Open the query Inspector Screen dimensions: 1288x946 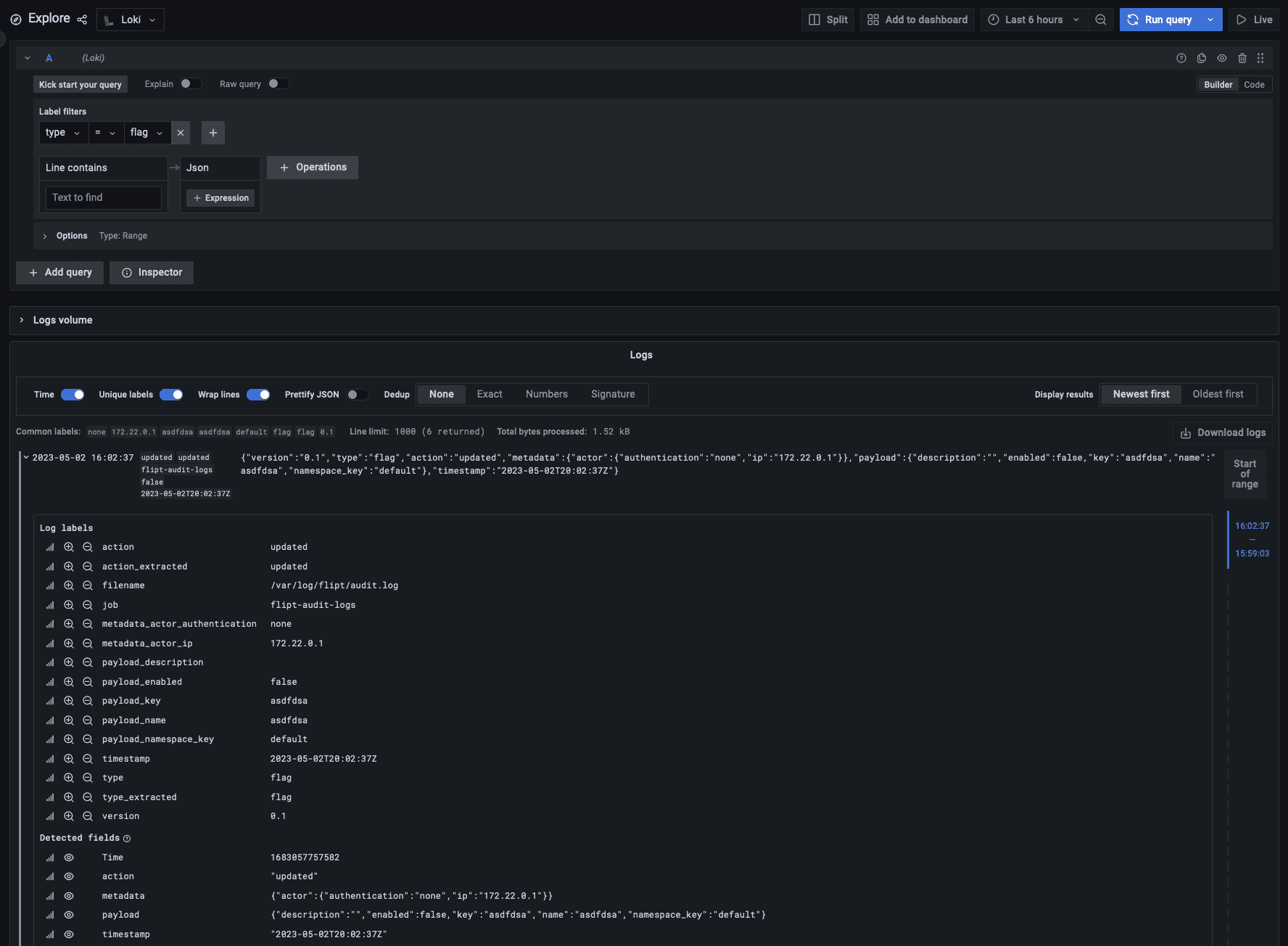(152, 273)
